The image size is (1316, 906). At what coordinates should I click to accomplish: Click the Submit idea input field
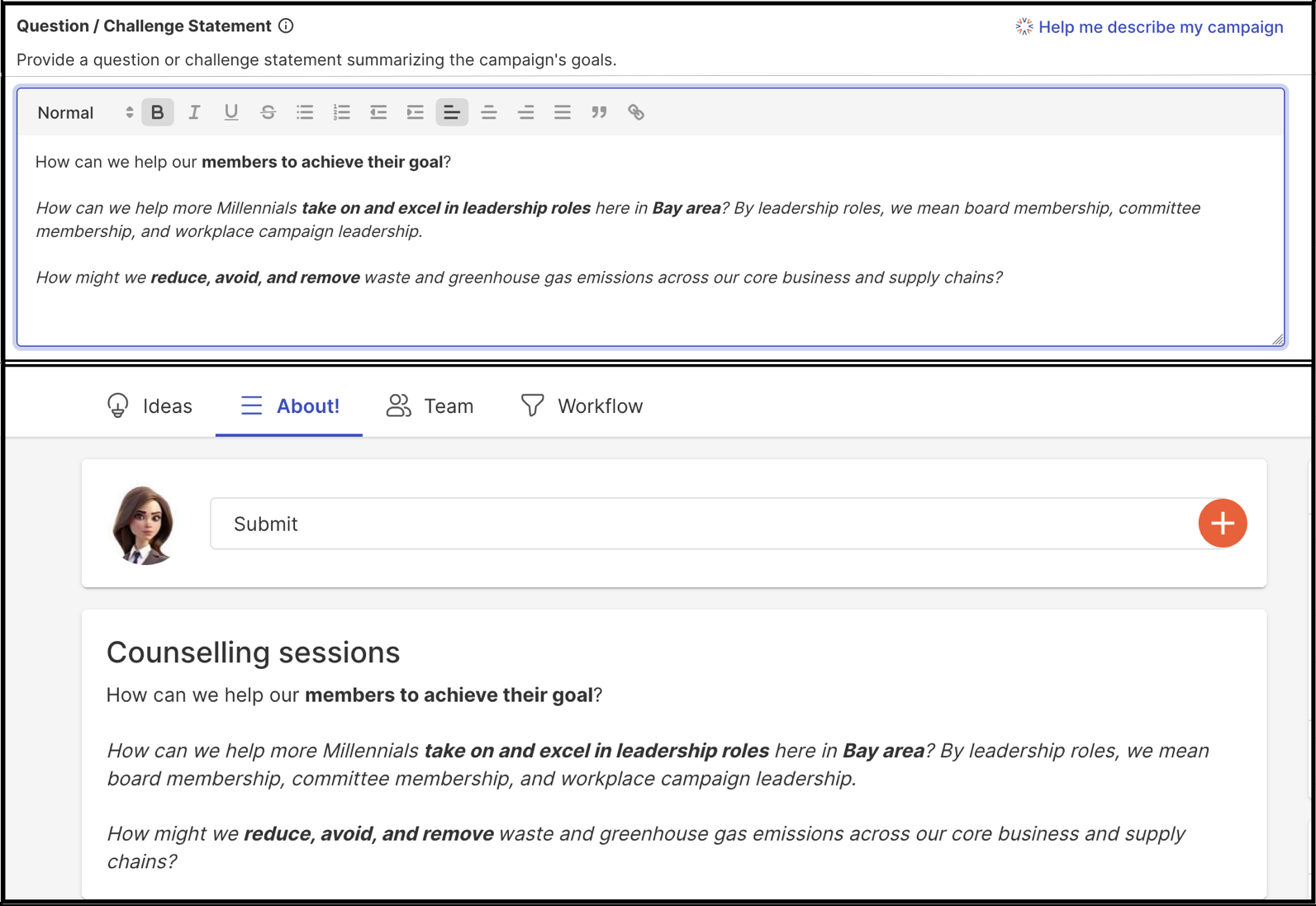point(705,524)
